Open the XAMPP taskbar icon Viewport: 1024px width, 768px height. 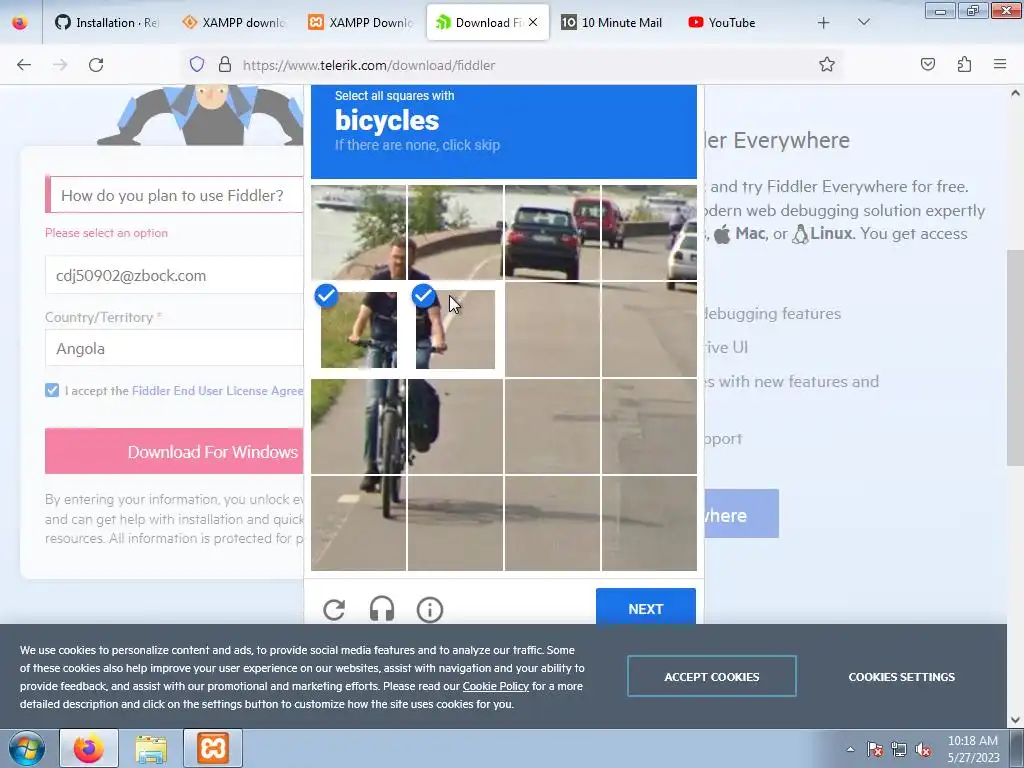click(x=213, y=748)
